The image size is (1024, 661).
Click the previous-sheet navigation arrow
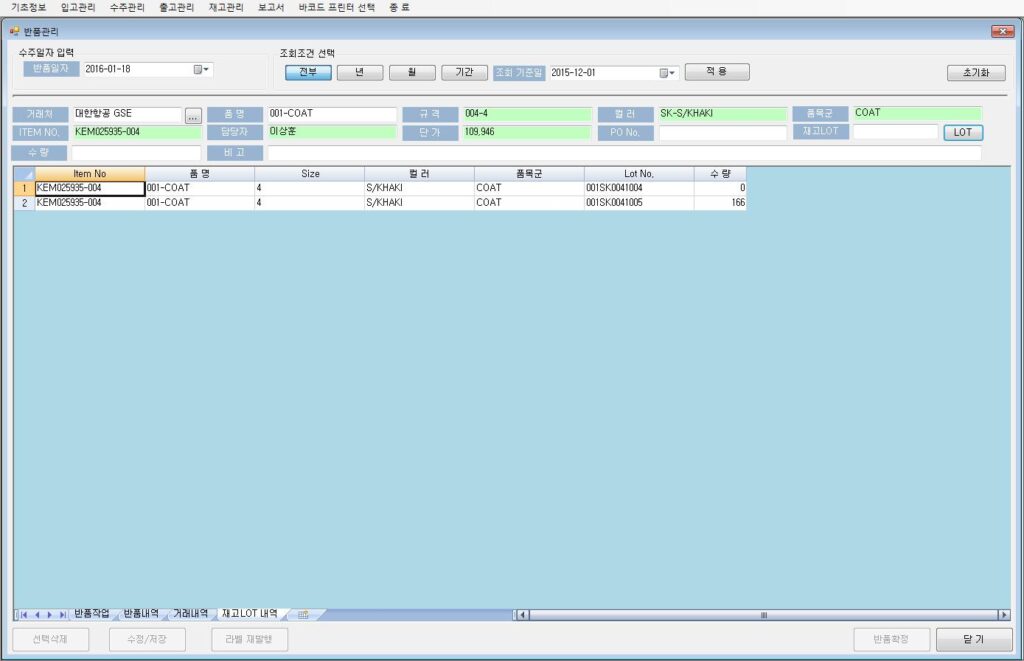36,614
